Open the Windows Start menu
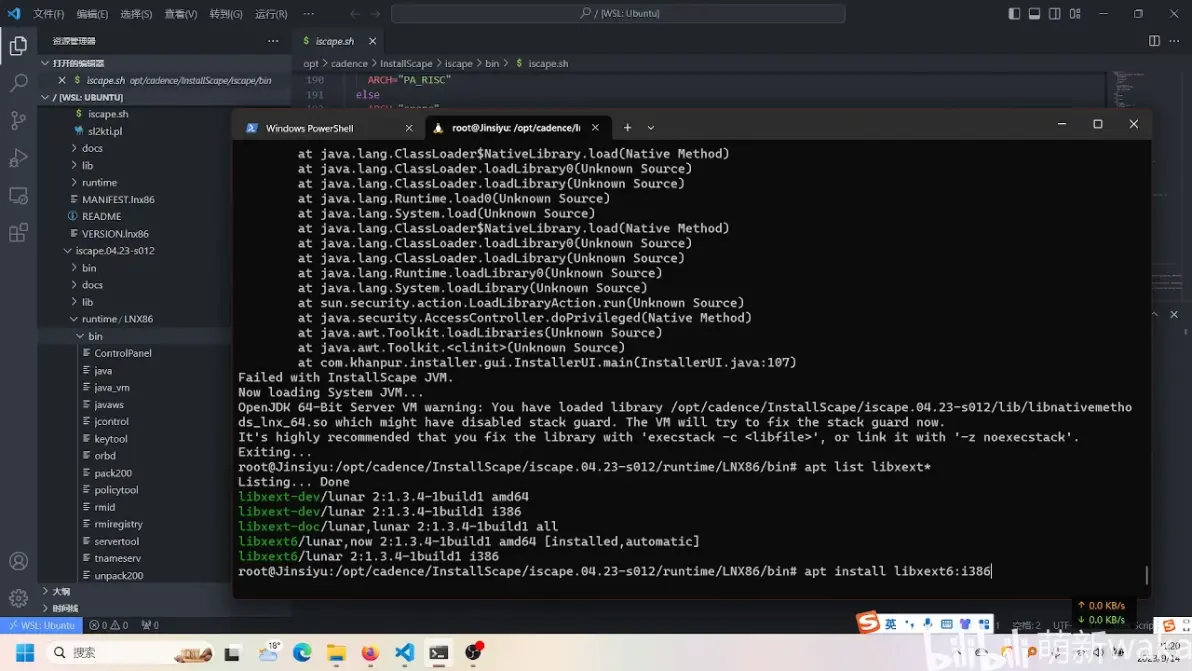The height and width of the screenshot is (671, 1192). click(x=25, y=653)
